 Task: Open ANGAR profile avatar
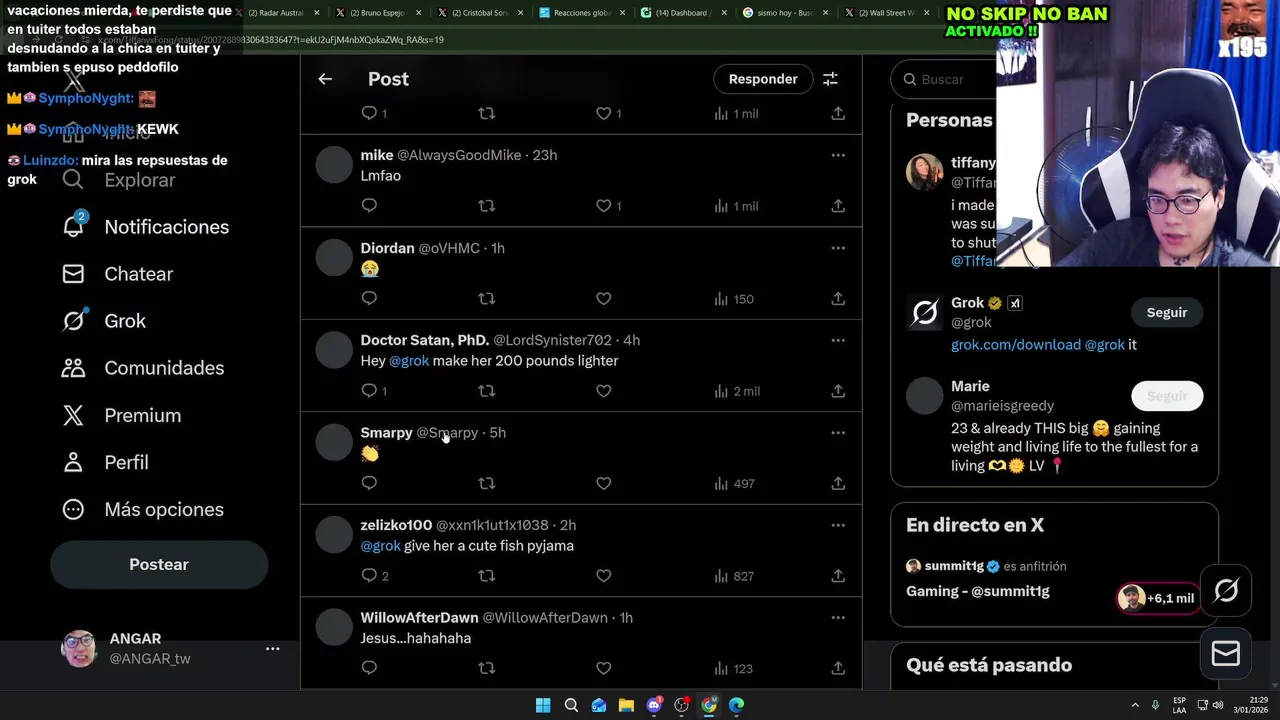[79, 649]
